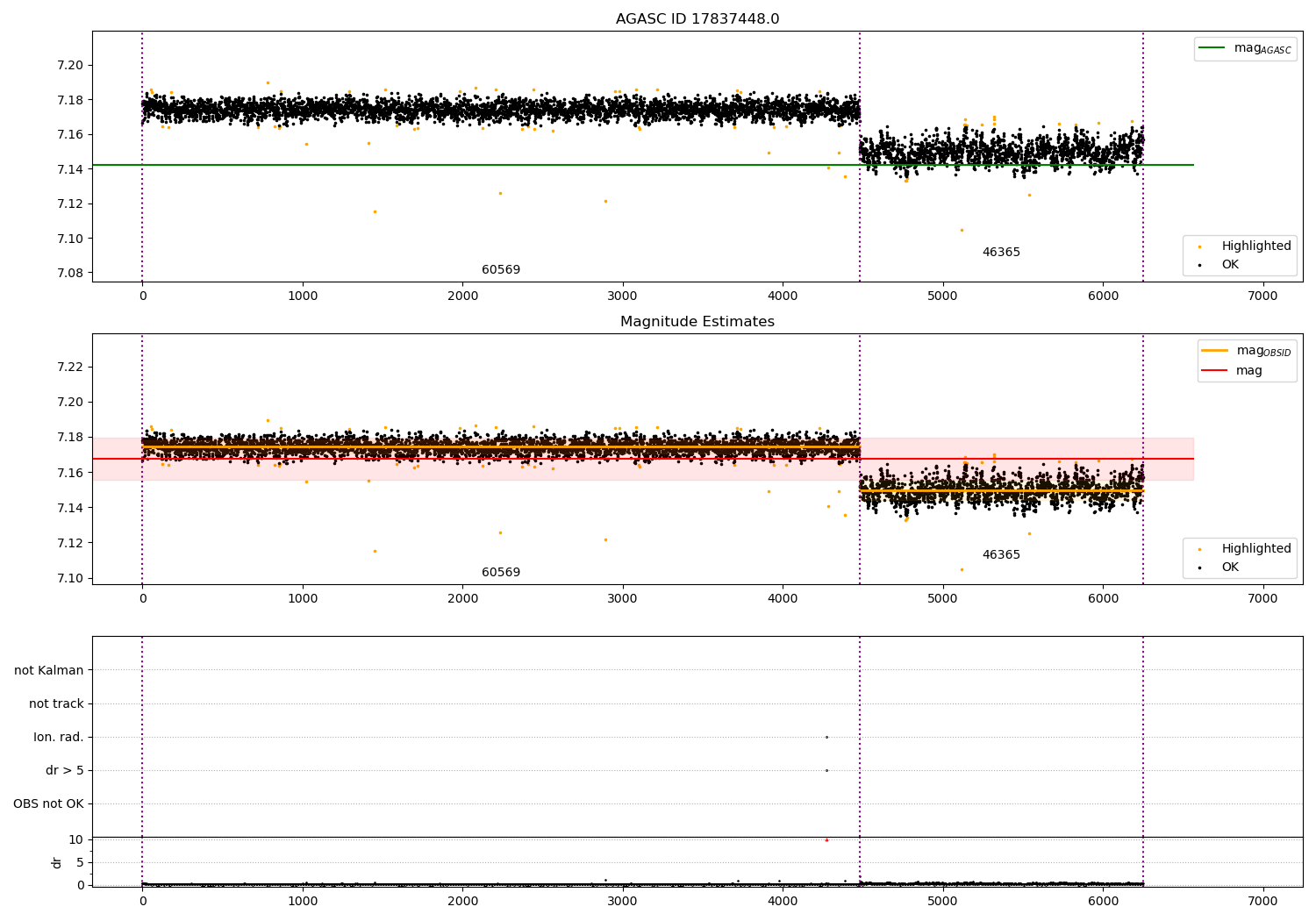Click the '60569' label in middle plot
Image resolution: width=1316 pixels, height=921 pixels.
tap(501, 572)
